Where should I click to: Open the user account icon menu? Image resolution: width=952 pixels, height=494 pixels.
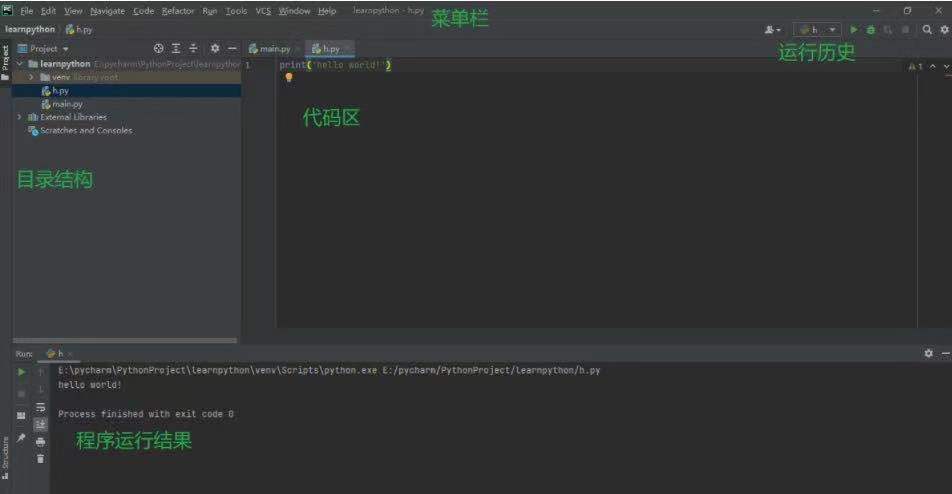[772, 30]
